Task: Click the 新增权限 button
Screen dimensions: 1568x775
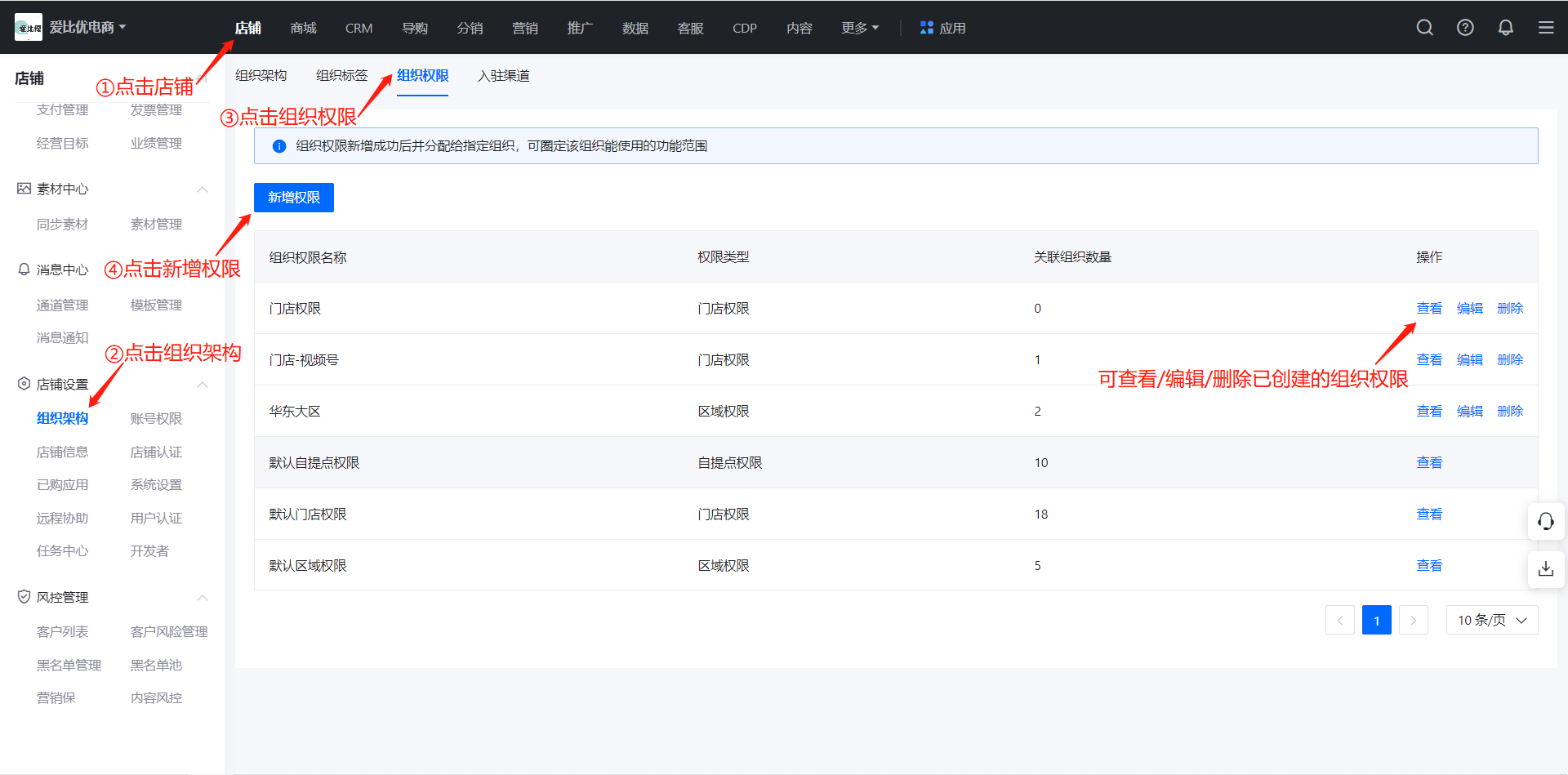Action: click(294, 197)
